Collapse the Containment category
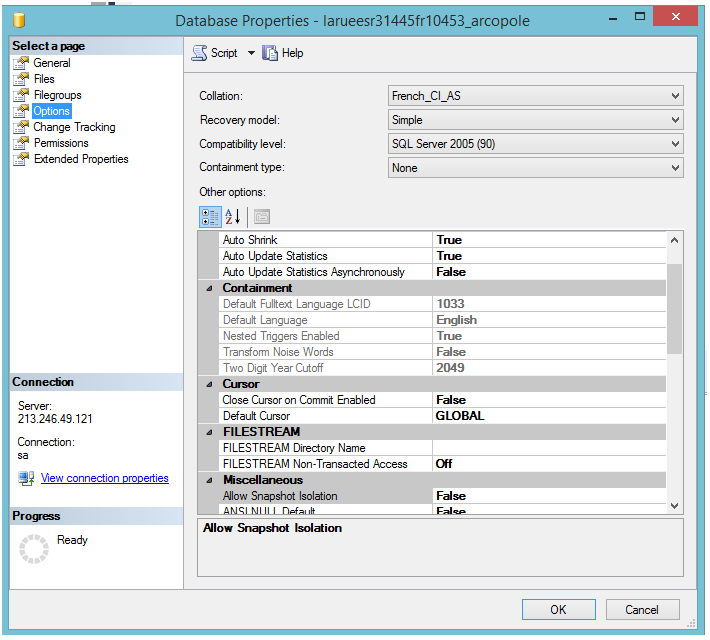Screen dimensions: 710x640 (x=210, y=289)
